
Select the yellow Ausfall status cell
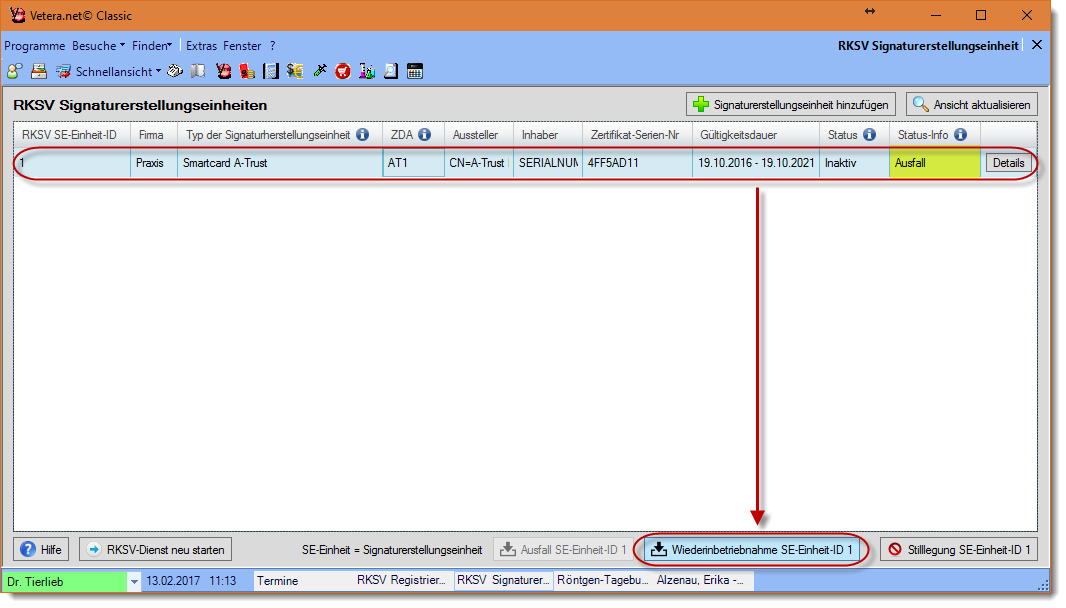(933, 163)
